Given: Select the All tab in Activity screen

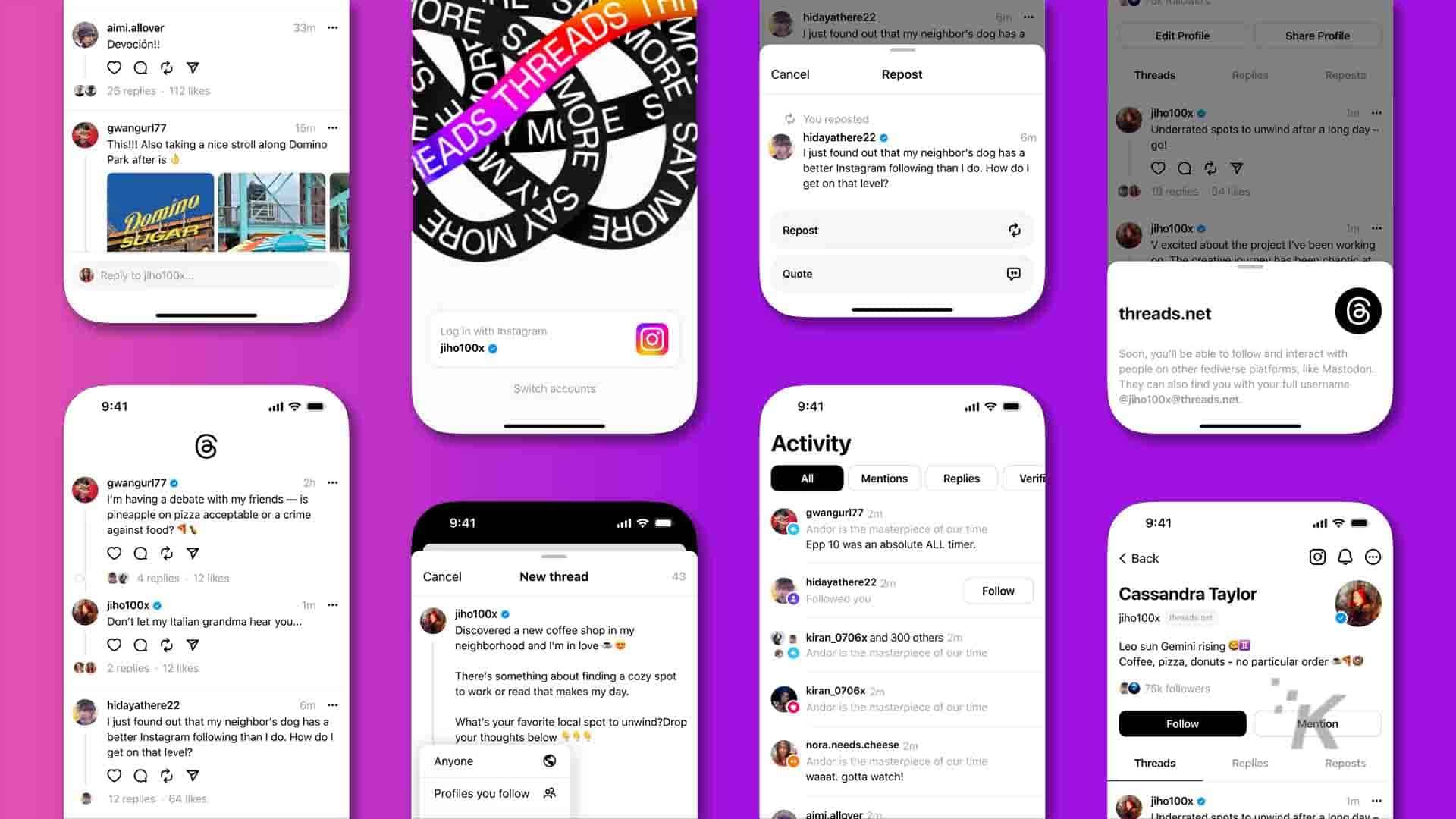Looking at the screenshot, I should [x=808, y=478].
